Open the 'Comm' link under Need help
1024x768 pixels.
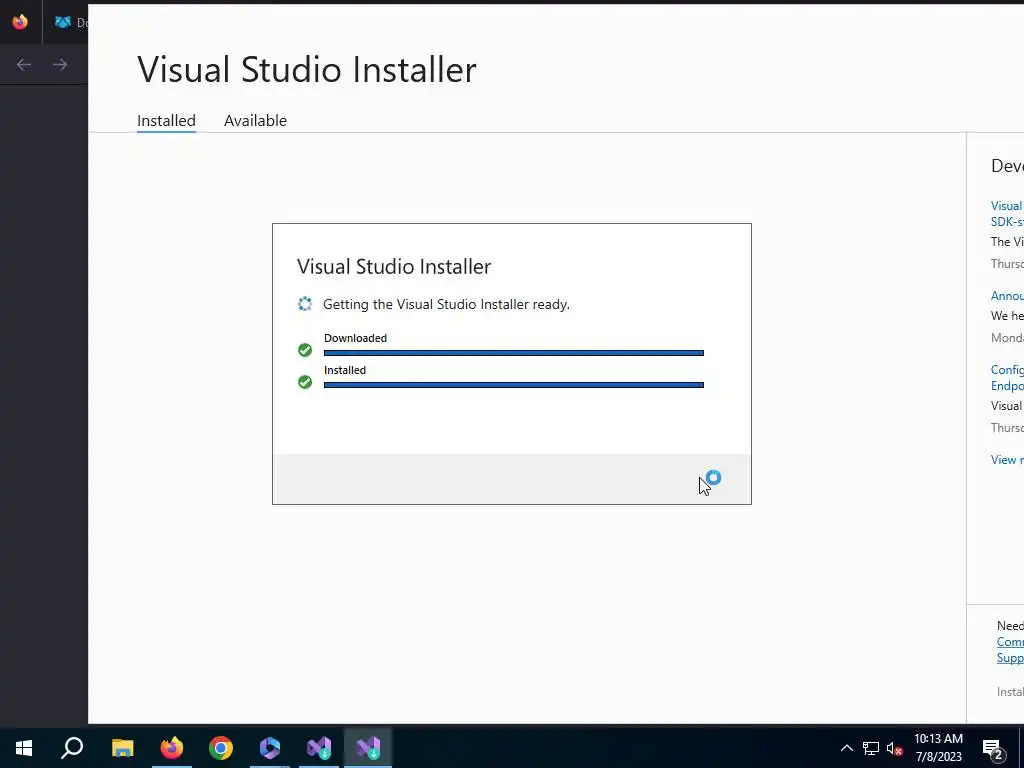(1010, 642)
